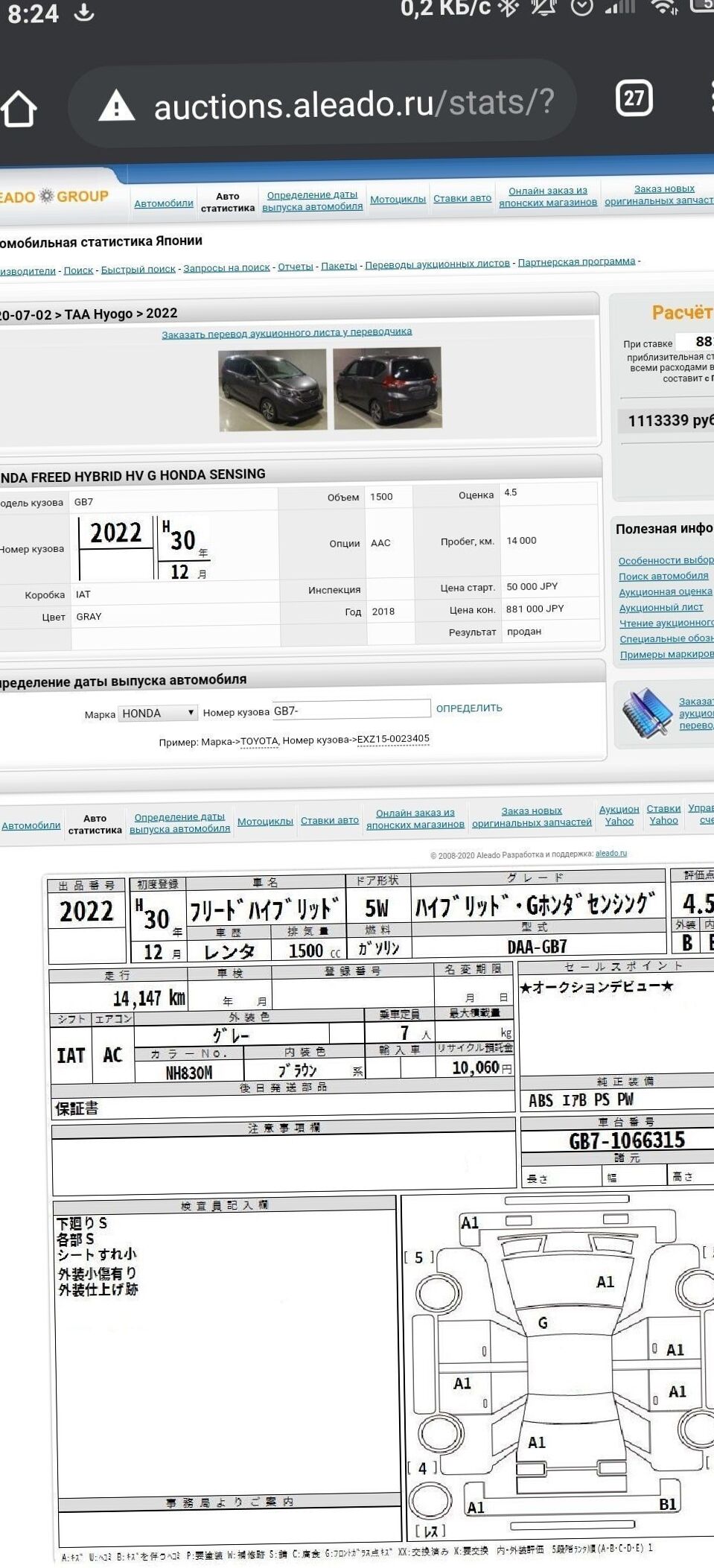Open the Пакеты link

pos(340,266)
